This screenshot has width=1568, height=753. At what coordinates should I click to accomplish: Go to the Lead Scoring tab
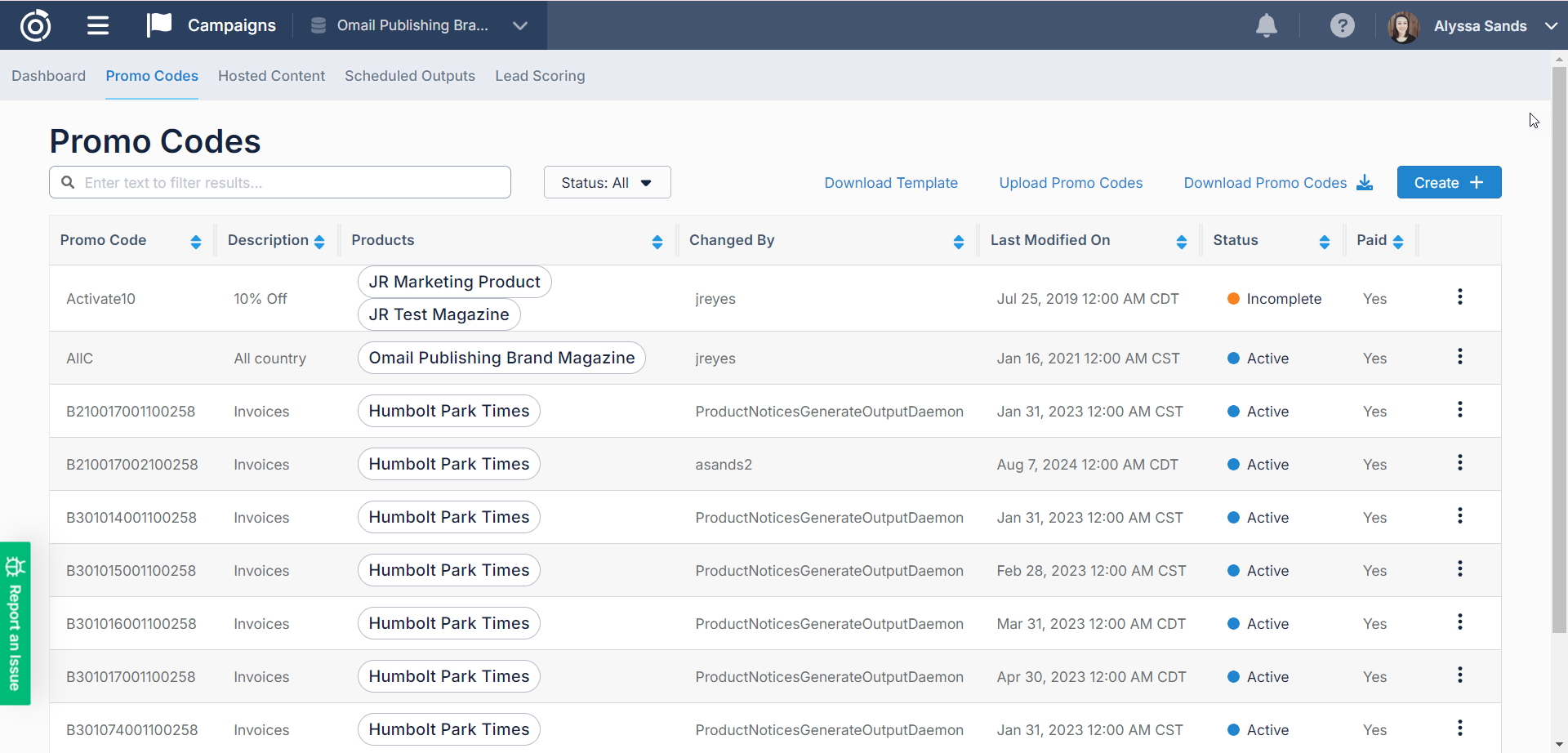(x=540, y=76)
